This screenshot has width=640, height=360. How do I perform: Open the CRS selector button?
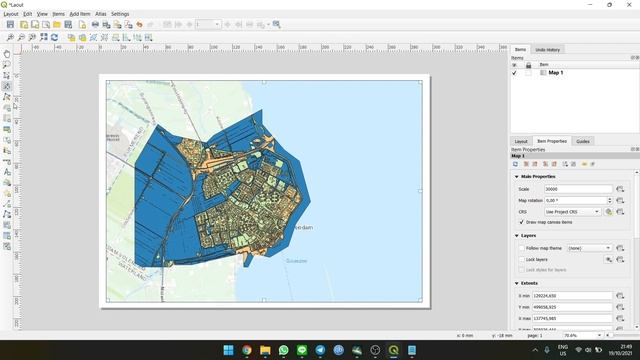(x=609, y=212)
